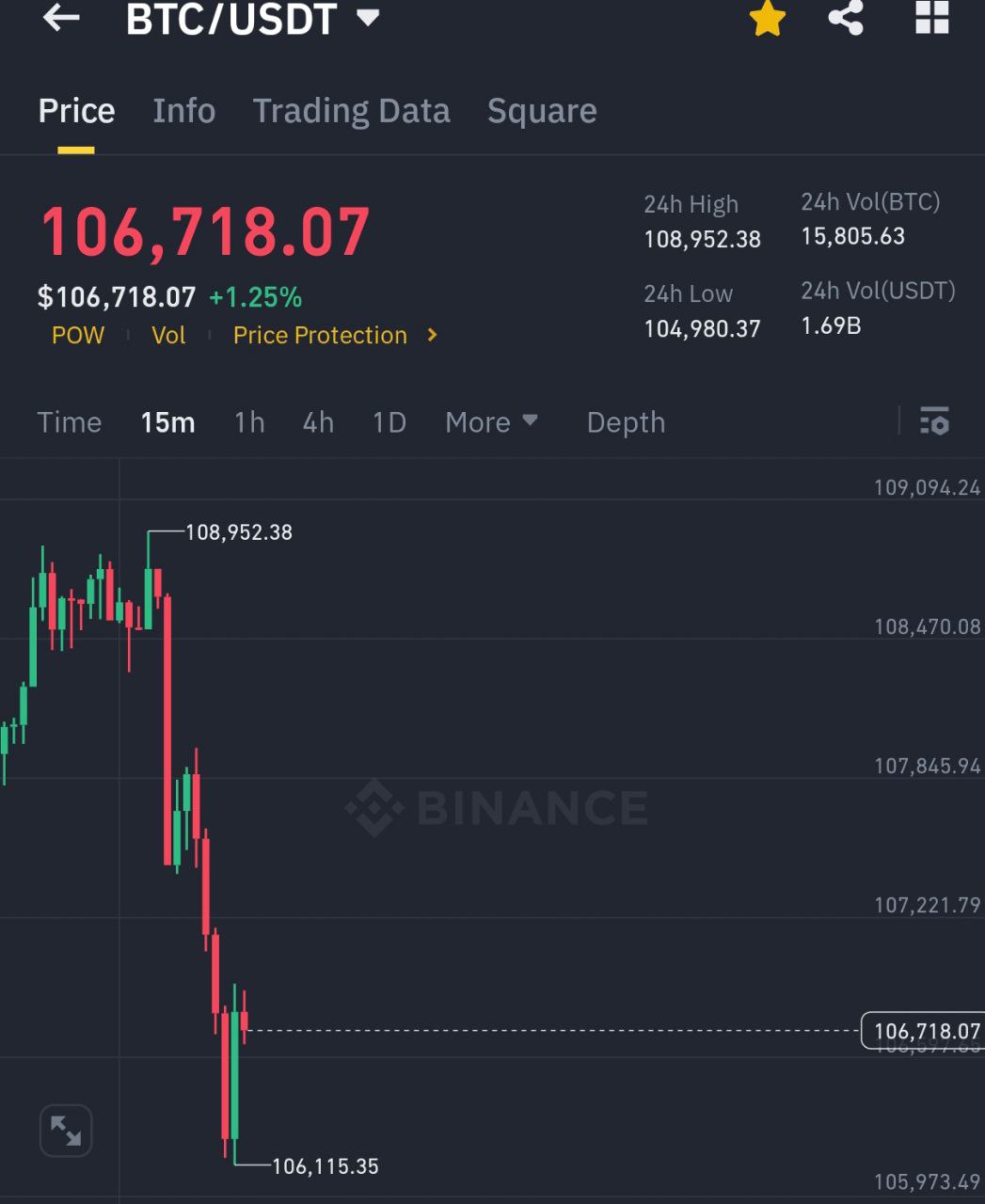Image resolution: width=985 pixels, height=1204 pixels.
Task: Expand the BTC/USDT pair dropdown
Action: pos(368,18)
